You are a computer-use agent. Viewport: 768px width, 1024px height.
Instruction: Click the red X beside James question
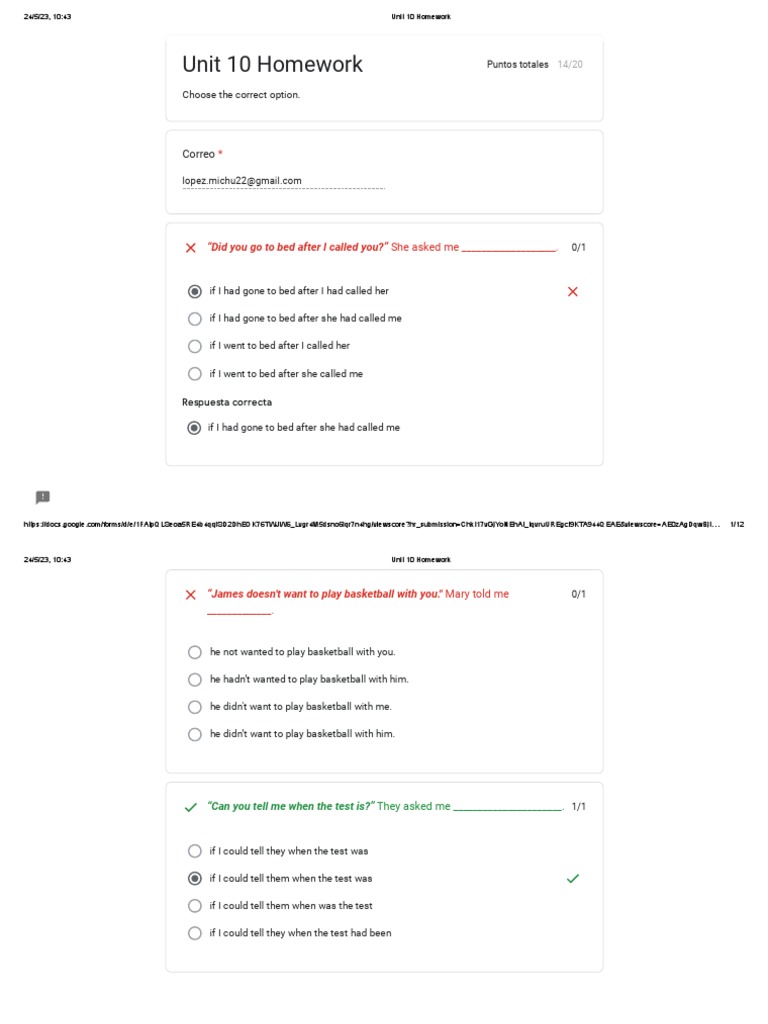(190, 595)
